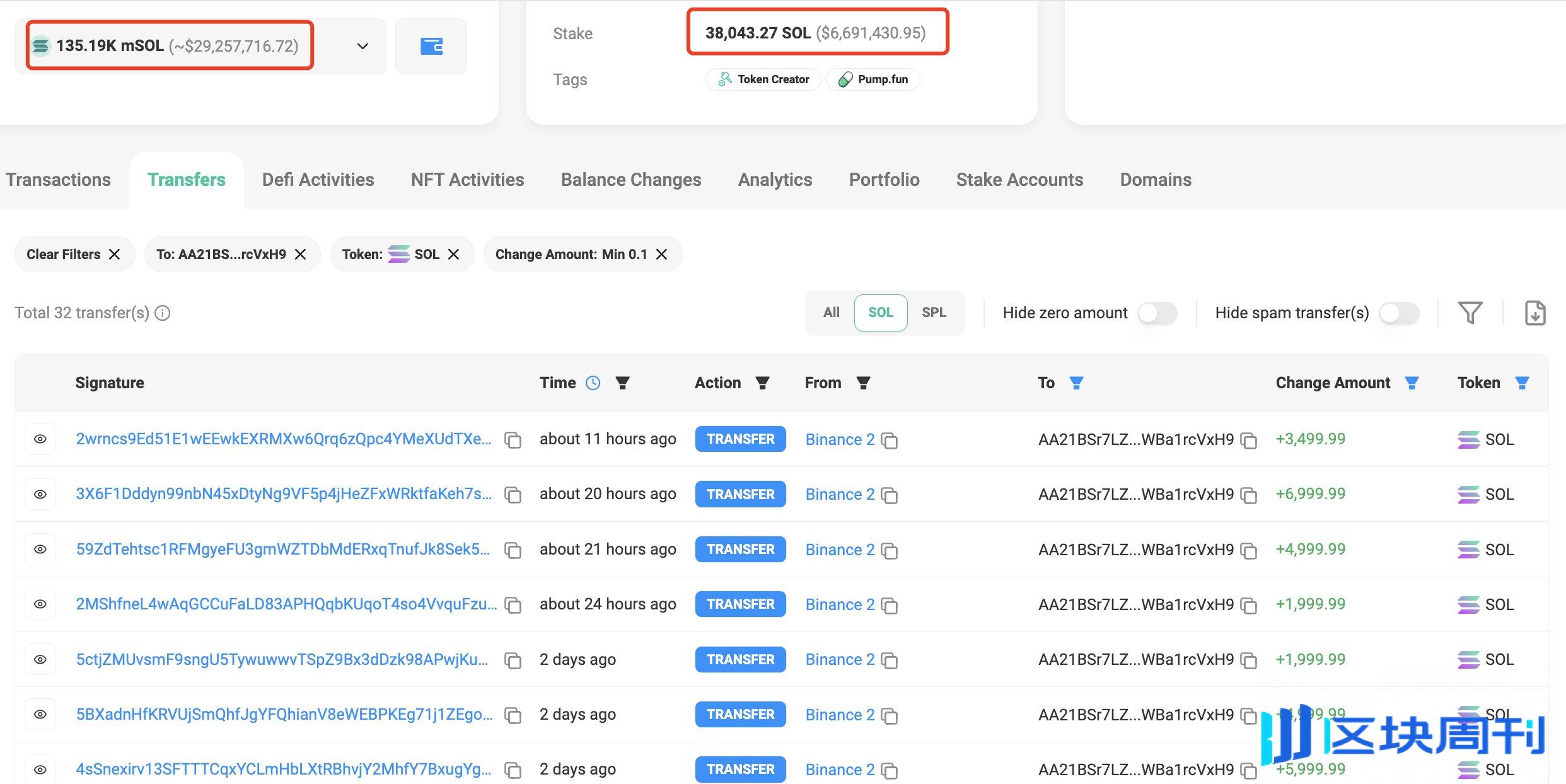
Task: Copy signature 5BXadnHfKRVU with copy icon
Action: [513, 715]
